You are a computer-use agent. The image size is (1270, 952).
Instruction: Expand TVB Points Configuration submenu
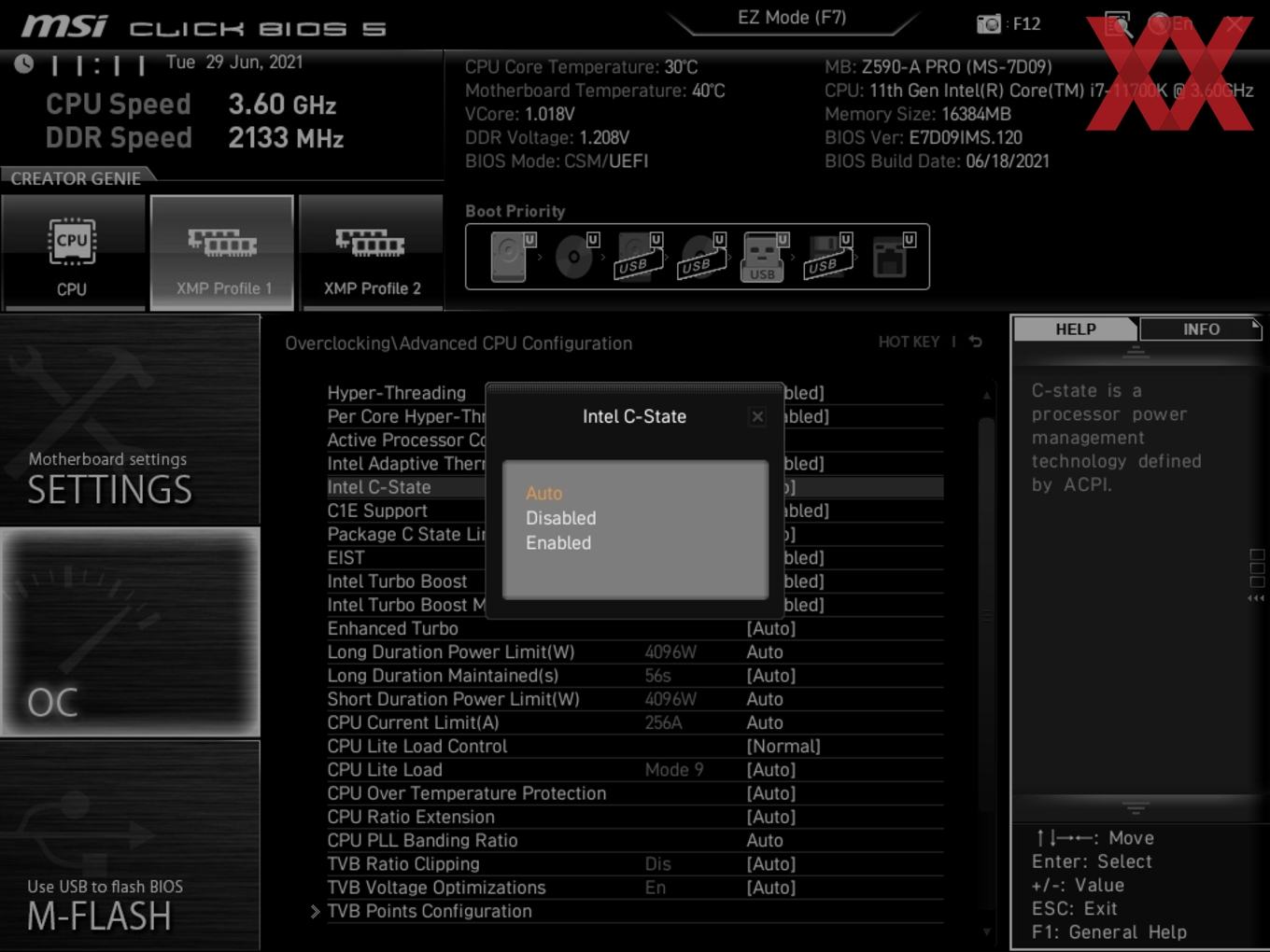click(429, 911)
